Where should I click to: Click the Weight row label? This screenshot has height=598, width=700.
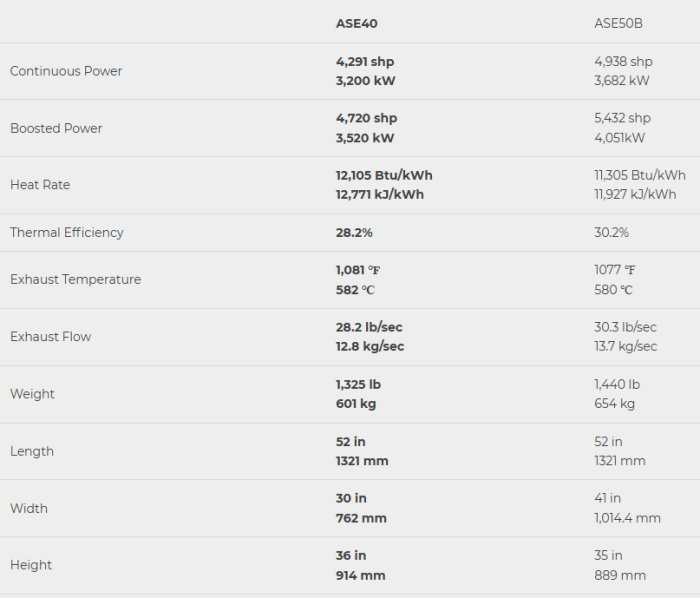32,394
